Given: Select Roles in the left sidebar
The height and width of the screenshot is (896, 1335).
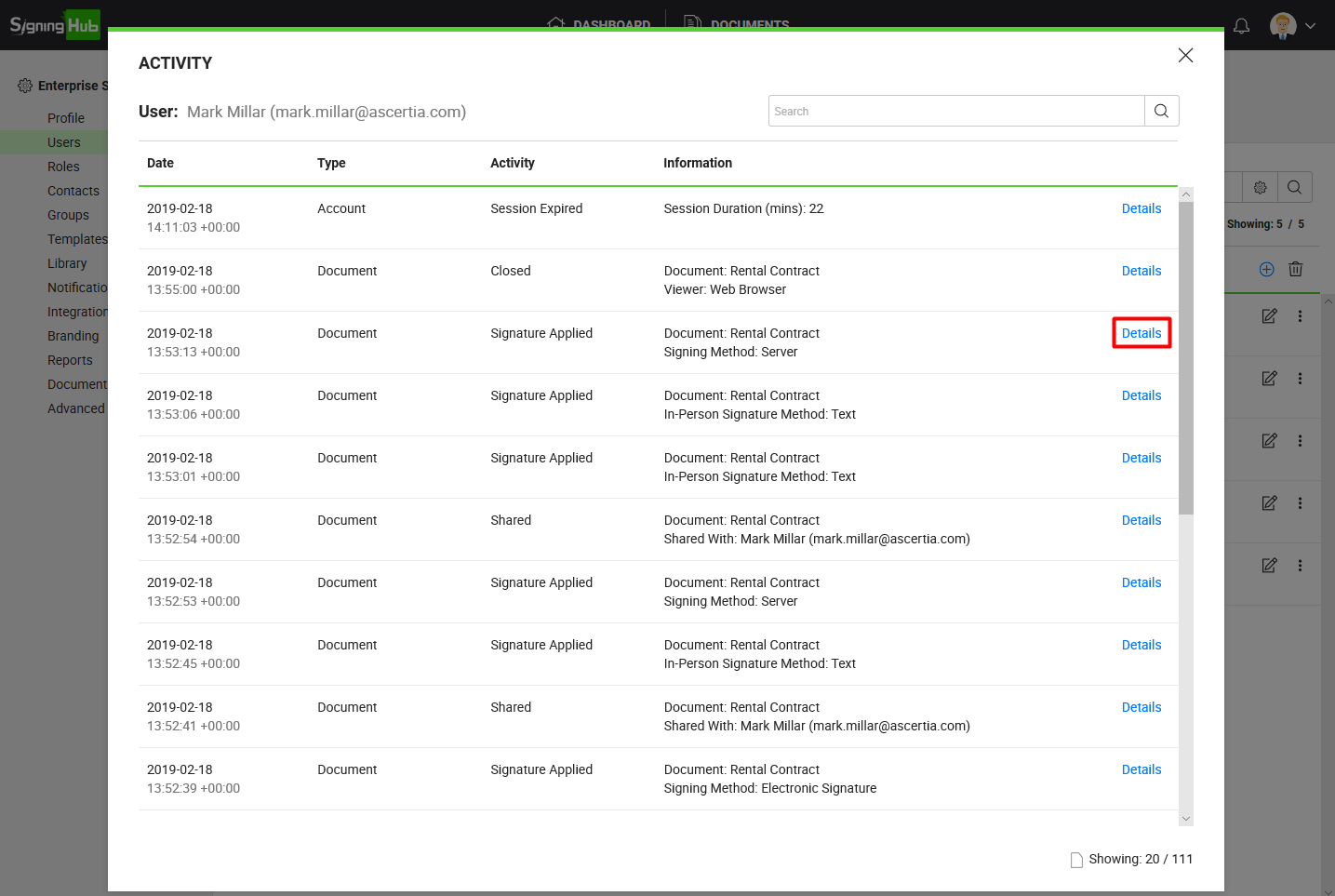Looking at the screenshot, I should (63, 167).
